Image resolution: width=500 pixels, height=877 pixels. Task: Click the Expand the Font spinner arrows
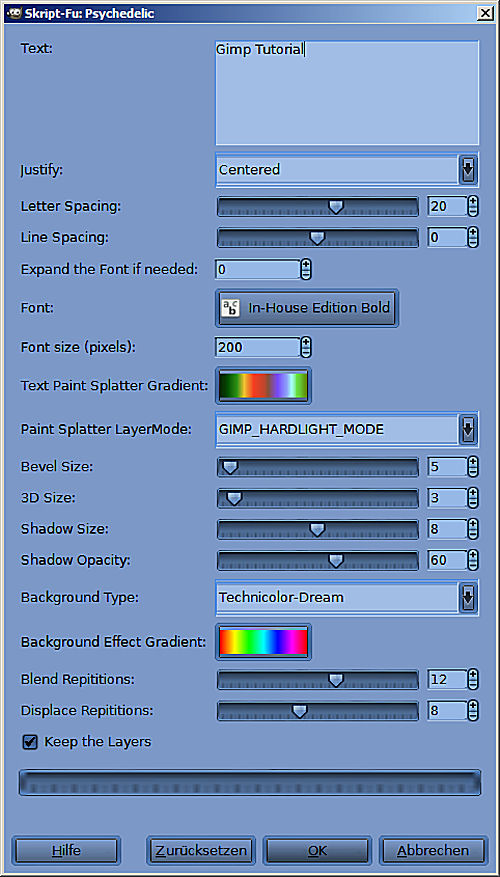(306, 270)
